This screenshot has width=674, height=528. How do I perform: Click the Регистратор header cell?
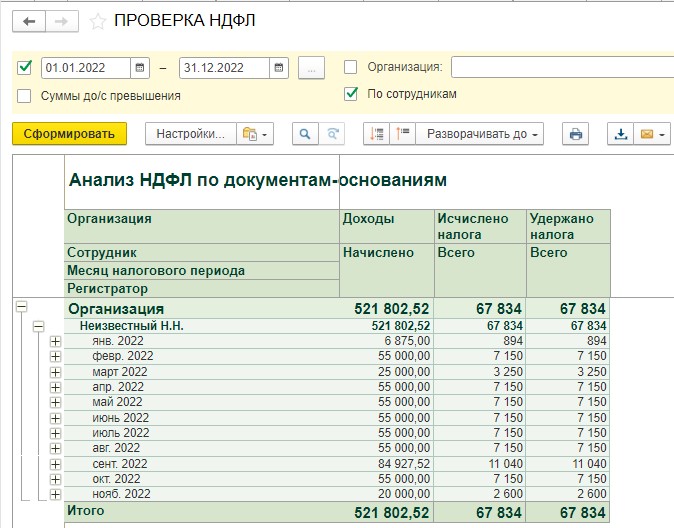(x=202, y=289)
